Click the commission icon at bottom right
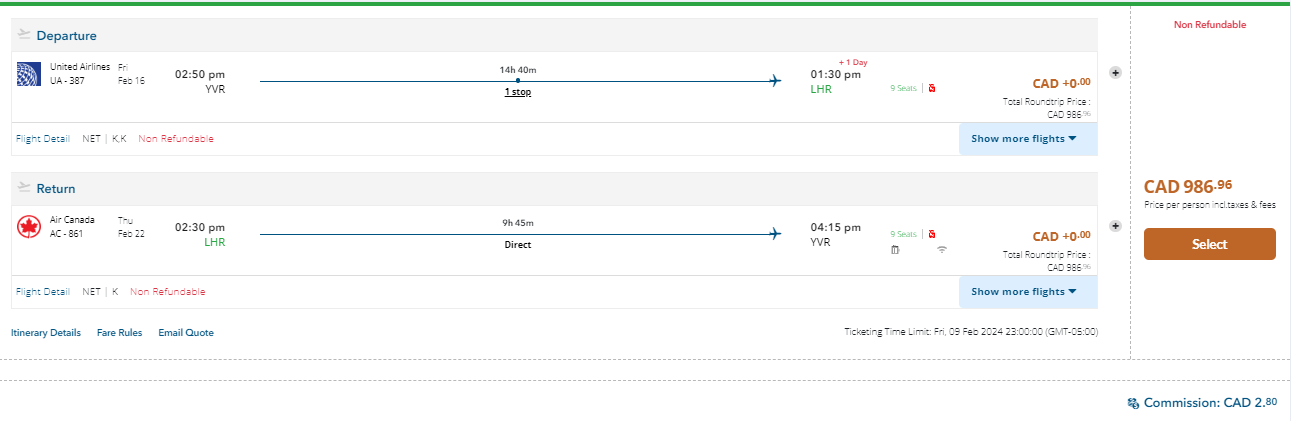 (1133, 403)
